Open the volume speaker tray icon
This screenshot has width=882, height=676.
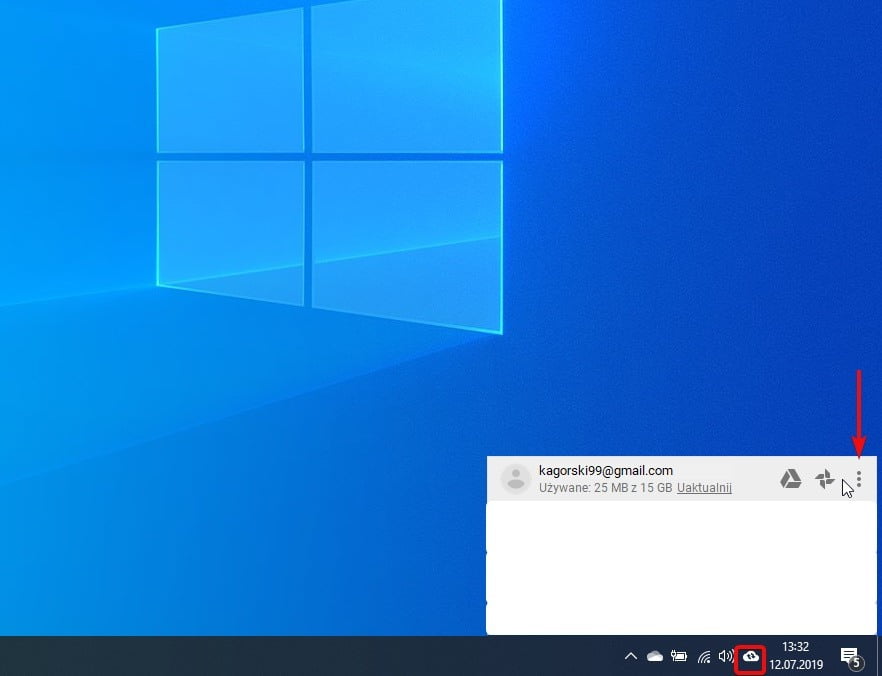point(726,656)
